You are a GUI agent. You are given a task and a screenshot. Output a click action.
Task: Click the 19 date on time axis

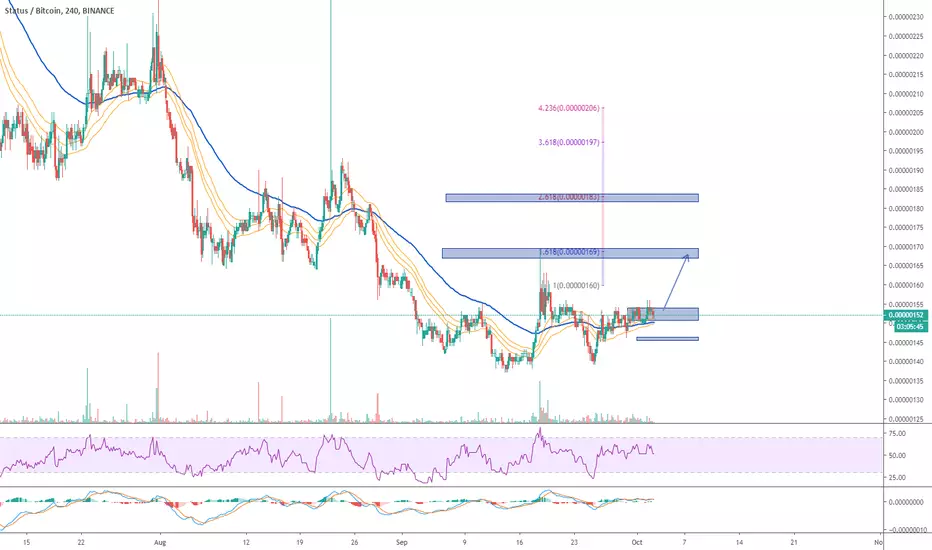(300, 542)
